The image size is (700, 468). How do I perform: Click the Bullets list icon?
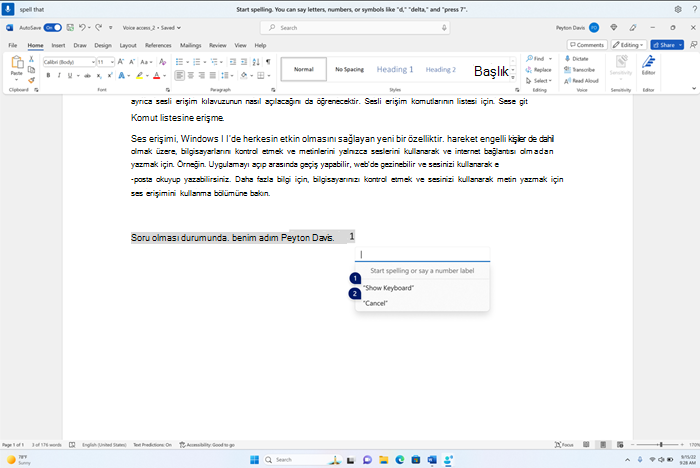(179, 62)
